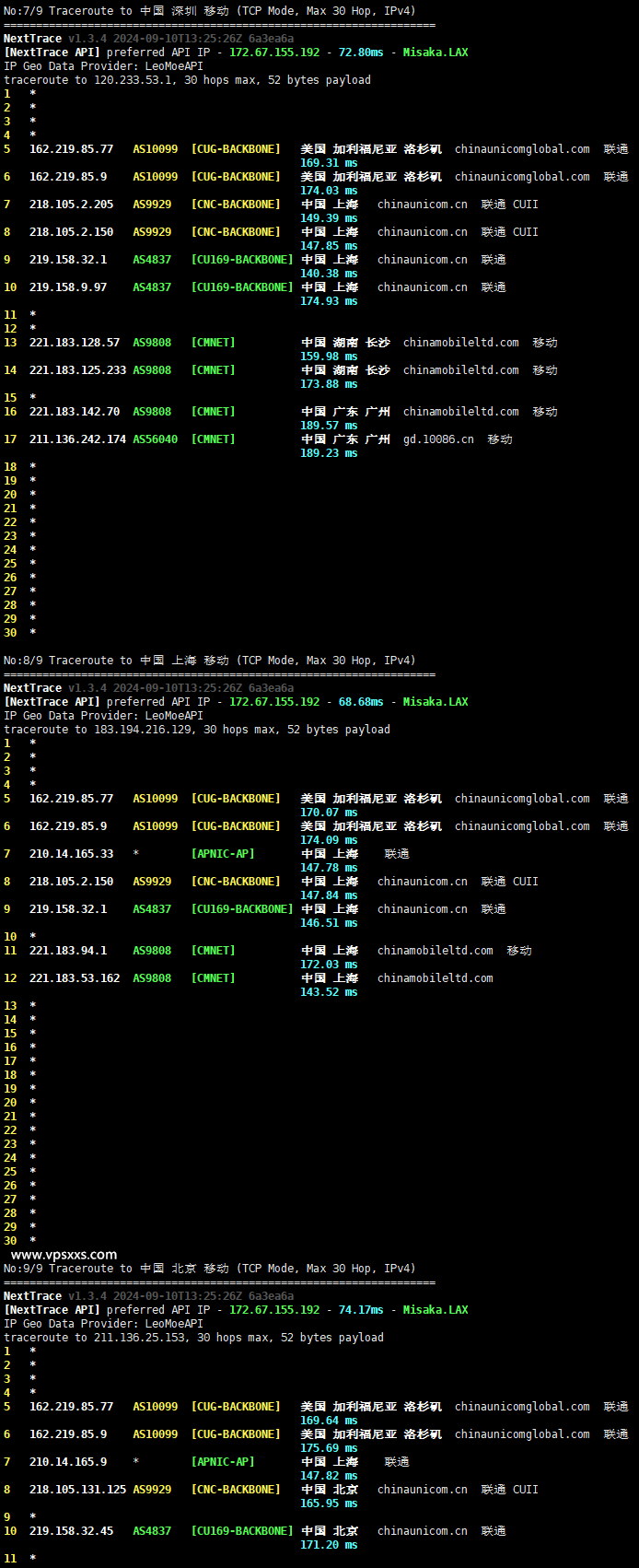The width and height of the screenshot is (639, 1568).
Task: Select the No:9/9 Traceroute Beijing header line
Action: pos(209,1269)
